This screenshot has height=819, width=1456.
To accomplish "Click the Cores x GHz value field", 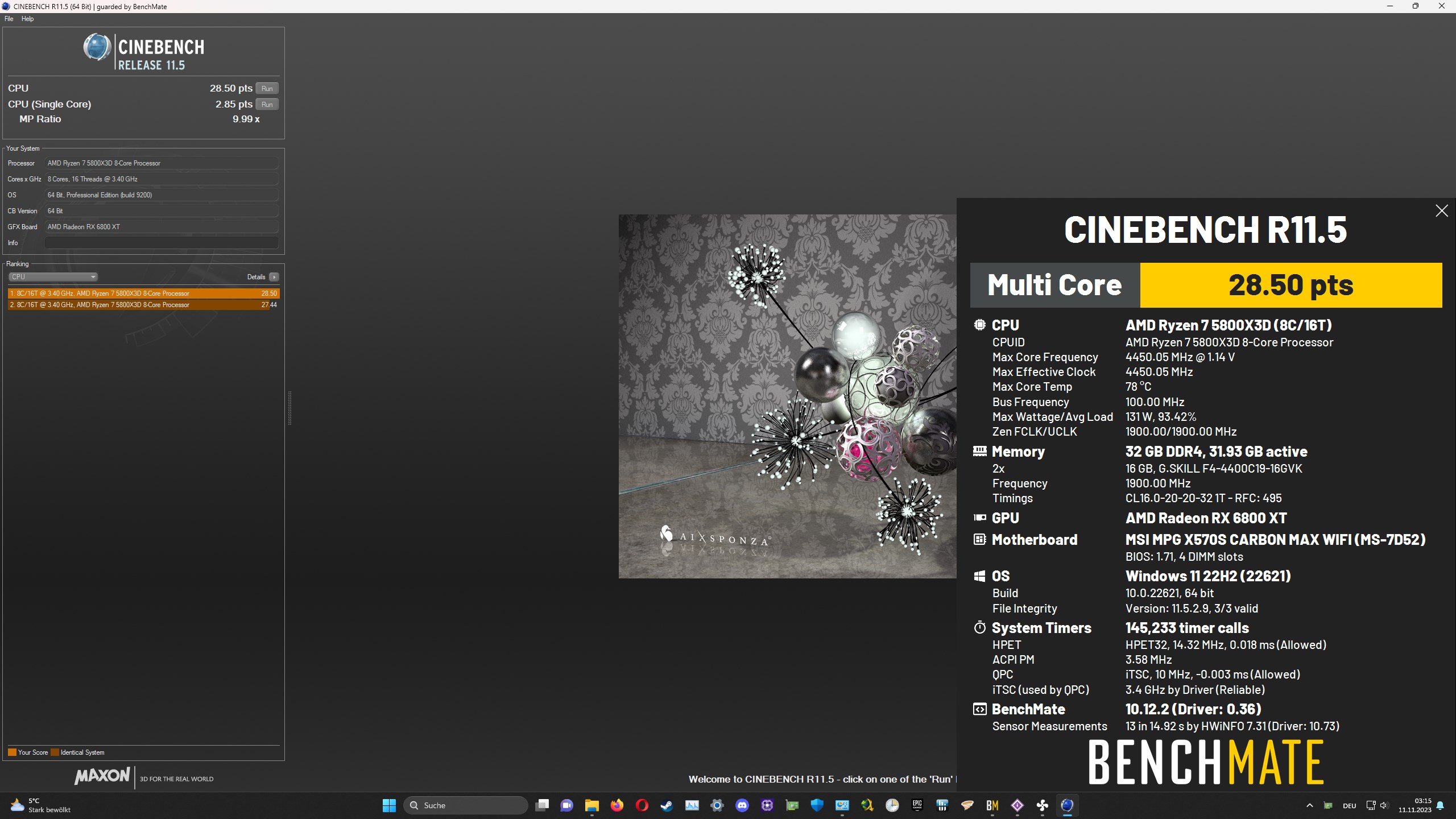I will tap(162, 179).
